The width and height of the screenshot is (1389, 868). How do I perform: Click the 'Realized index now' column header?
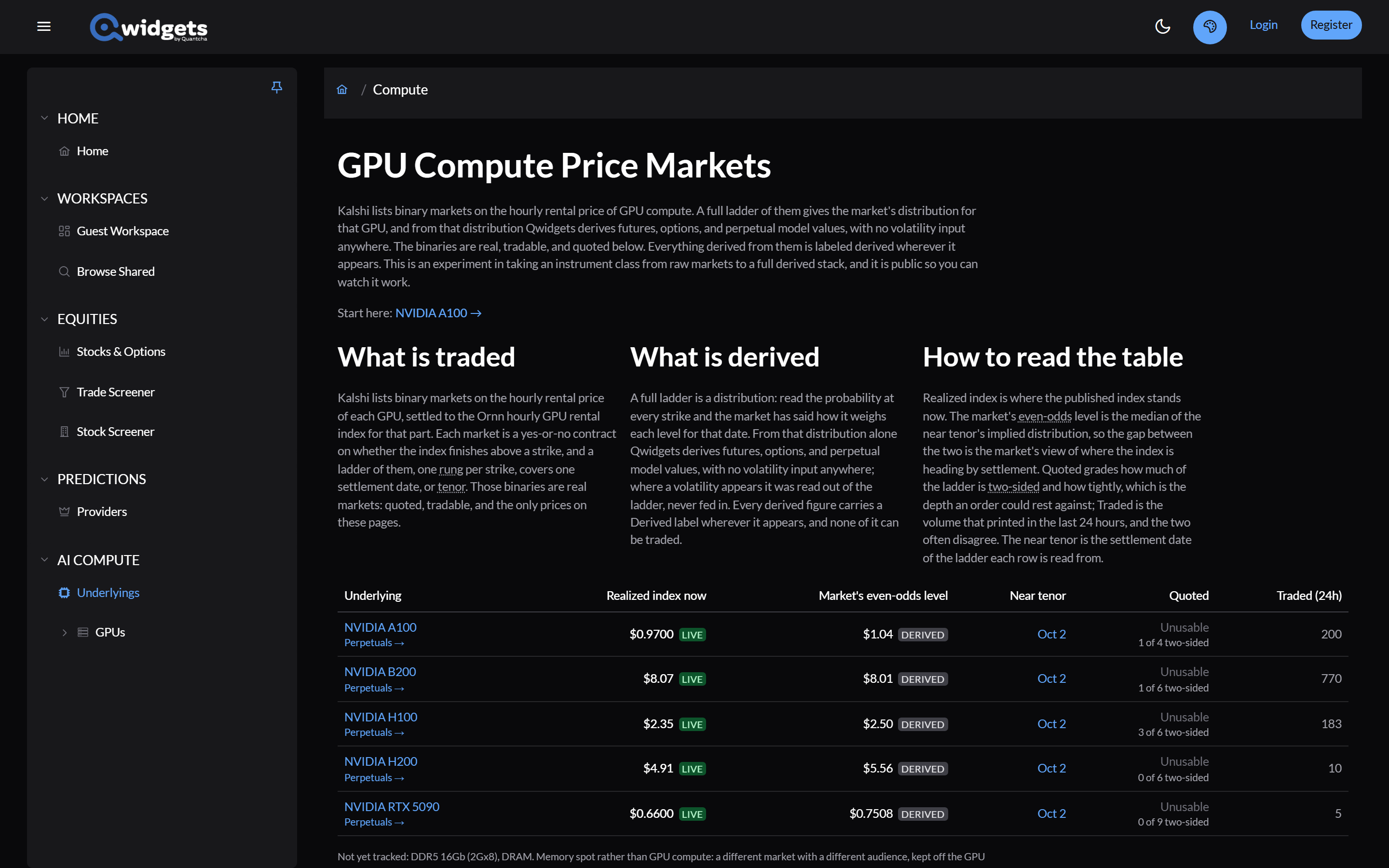(x=656, y=596)
